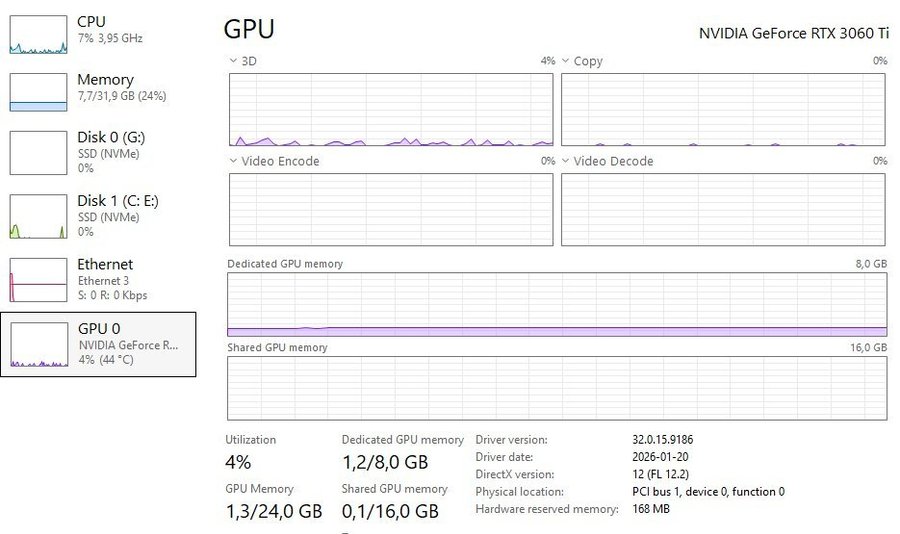Viewport: 900px width, 534px height.
Task: Open the Memory usage thumbnail graph
Action: (38, 92)
